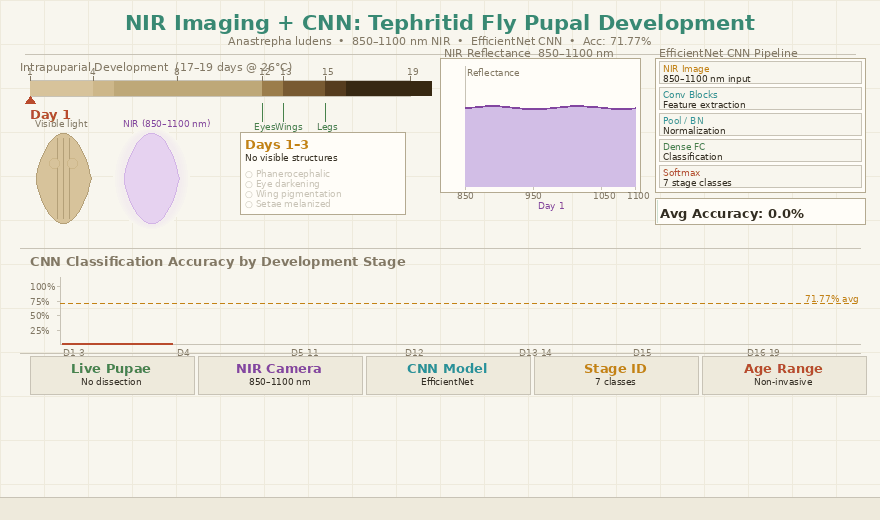Click the Avg Accuracy readout box

coord(760,211)
